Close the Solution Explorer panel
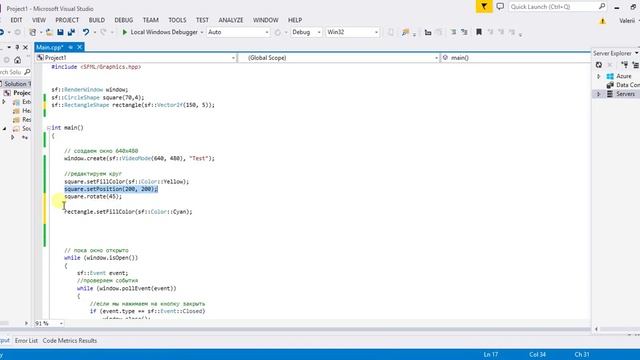Image resolution: width=640 pixels, height=360 pixels. pos(25,47)
